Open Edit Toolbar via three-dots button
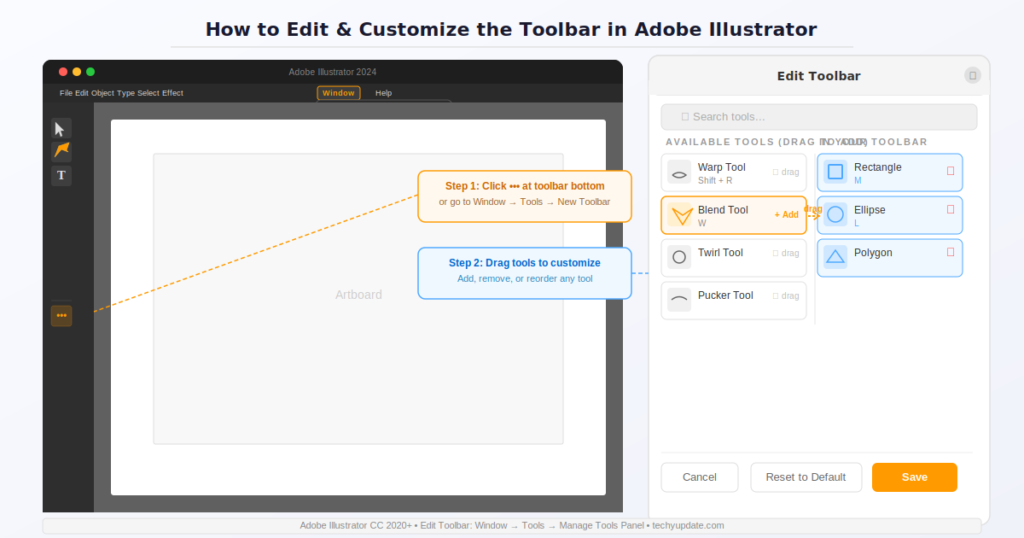This screenshot has width=1024, height=538. (x=61, y=315)
